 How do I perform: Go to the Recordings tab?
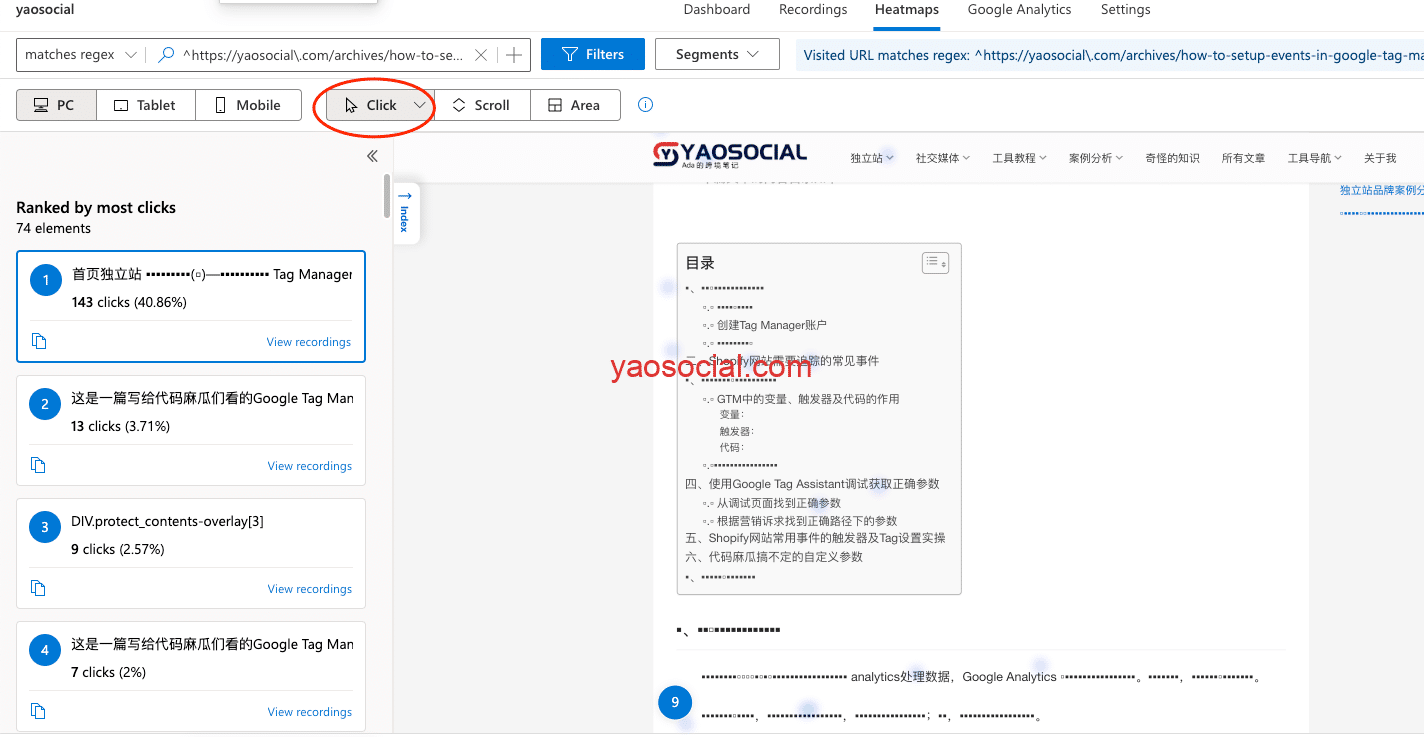pyautogui.click(x=812, y=10)
